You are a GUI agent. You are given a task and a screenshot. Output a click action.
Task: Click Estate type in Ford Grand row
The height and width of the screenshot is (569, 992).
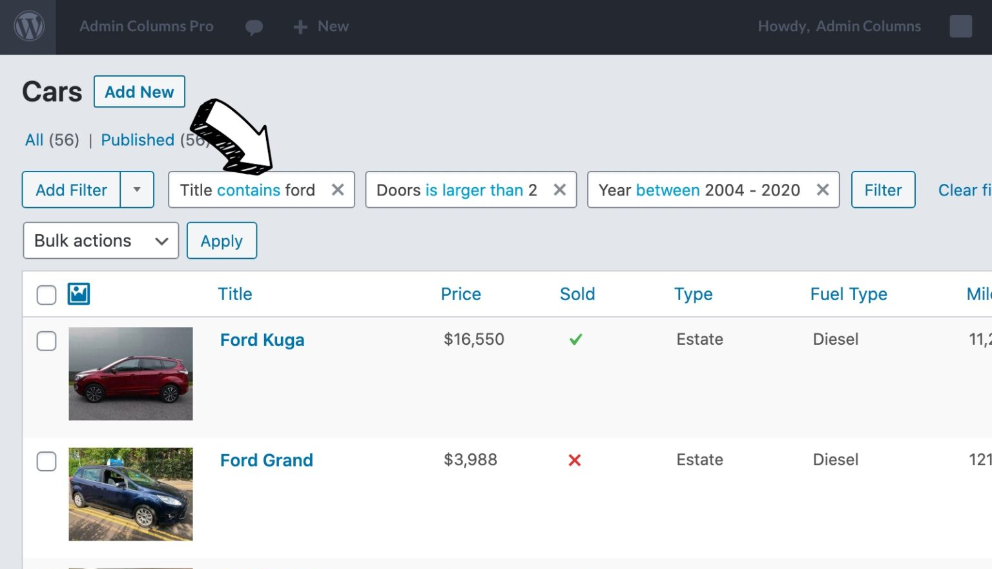(699, 460)
